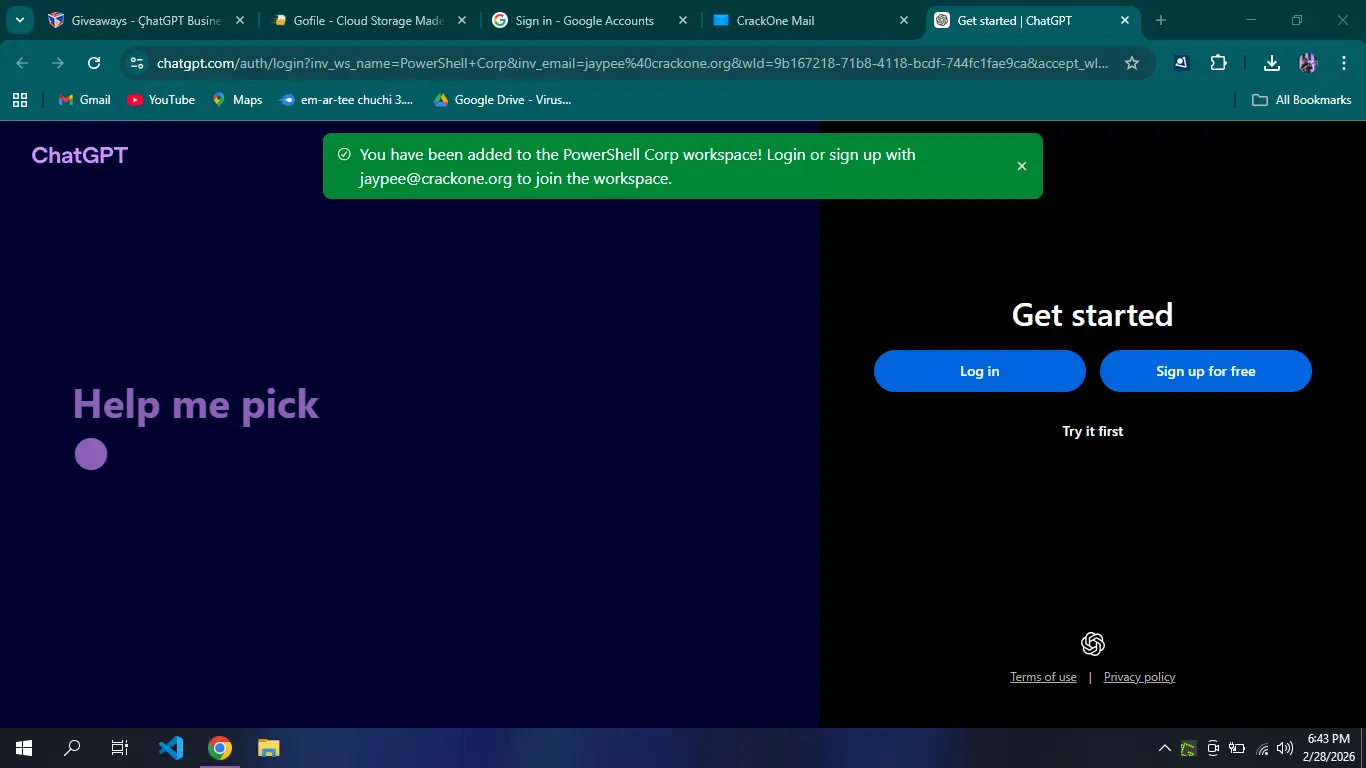The width and height of the screenshot is (1366, 768).
Task: Check the battery status icon
Action: coord(1237,748)
